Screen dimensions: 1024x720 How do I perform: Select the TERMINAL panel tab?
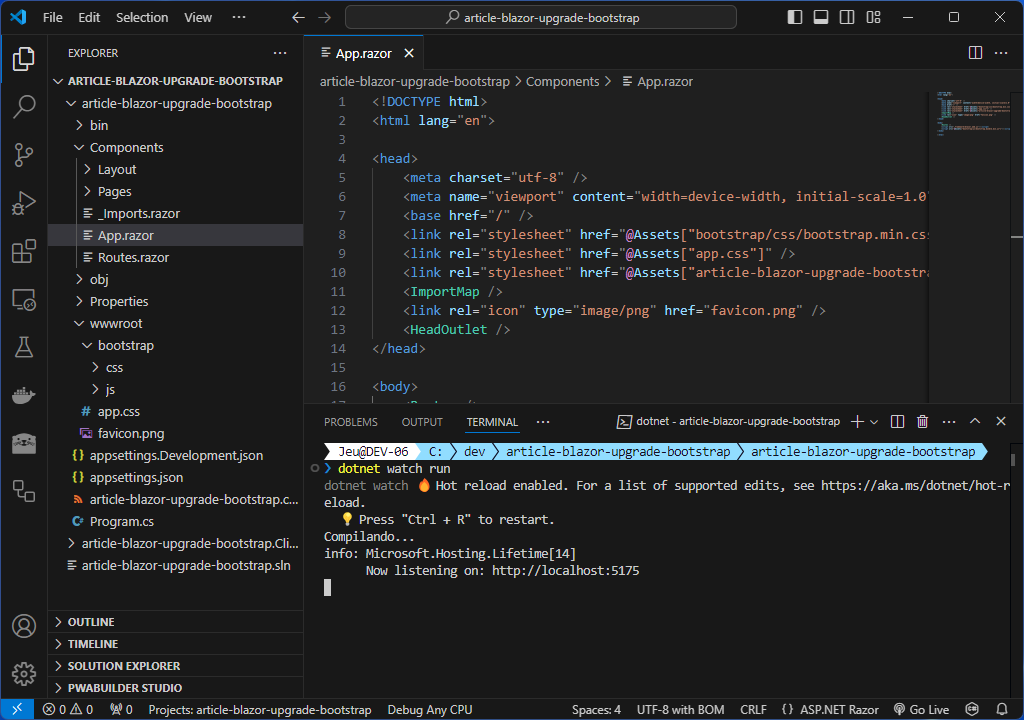point(492,422)
